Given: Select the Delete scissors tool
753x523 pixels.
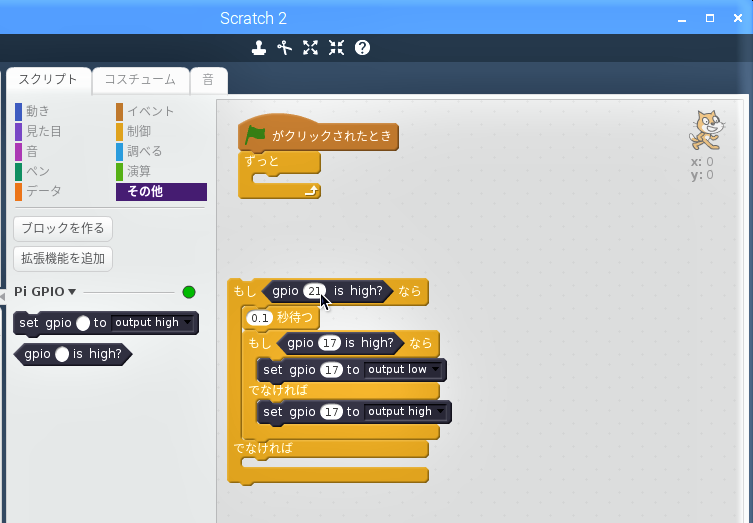Looking at the screenshot, I should pos(285,48).
